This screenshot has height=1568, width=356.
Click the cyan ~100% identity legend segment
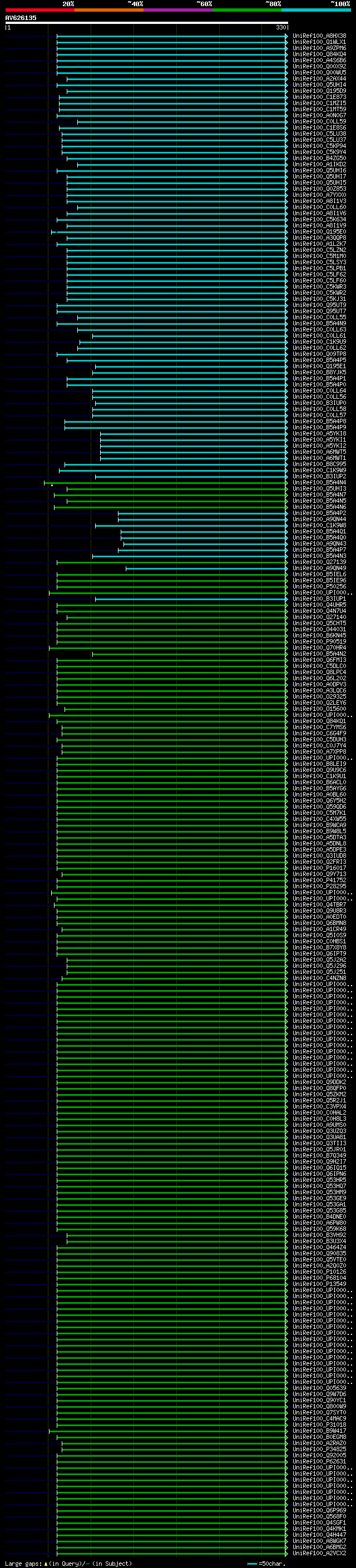(316, 10)
